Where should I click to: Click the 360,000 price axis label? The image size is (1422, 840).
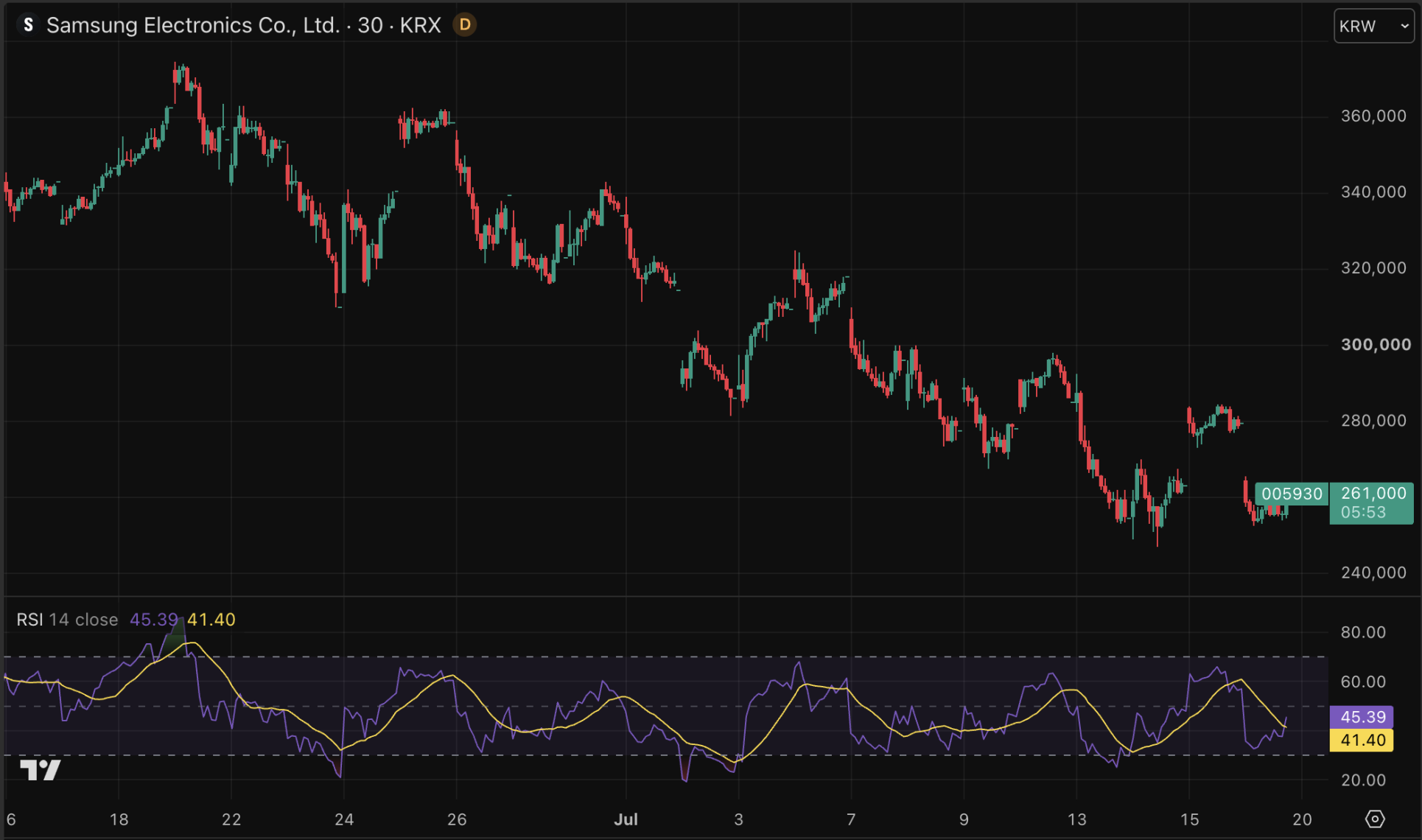click(1373, 116)
